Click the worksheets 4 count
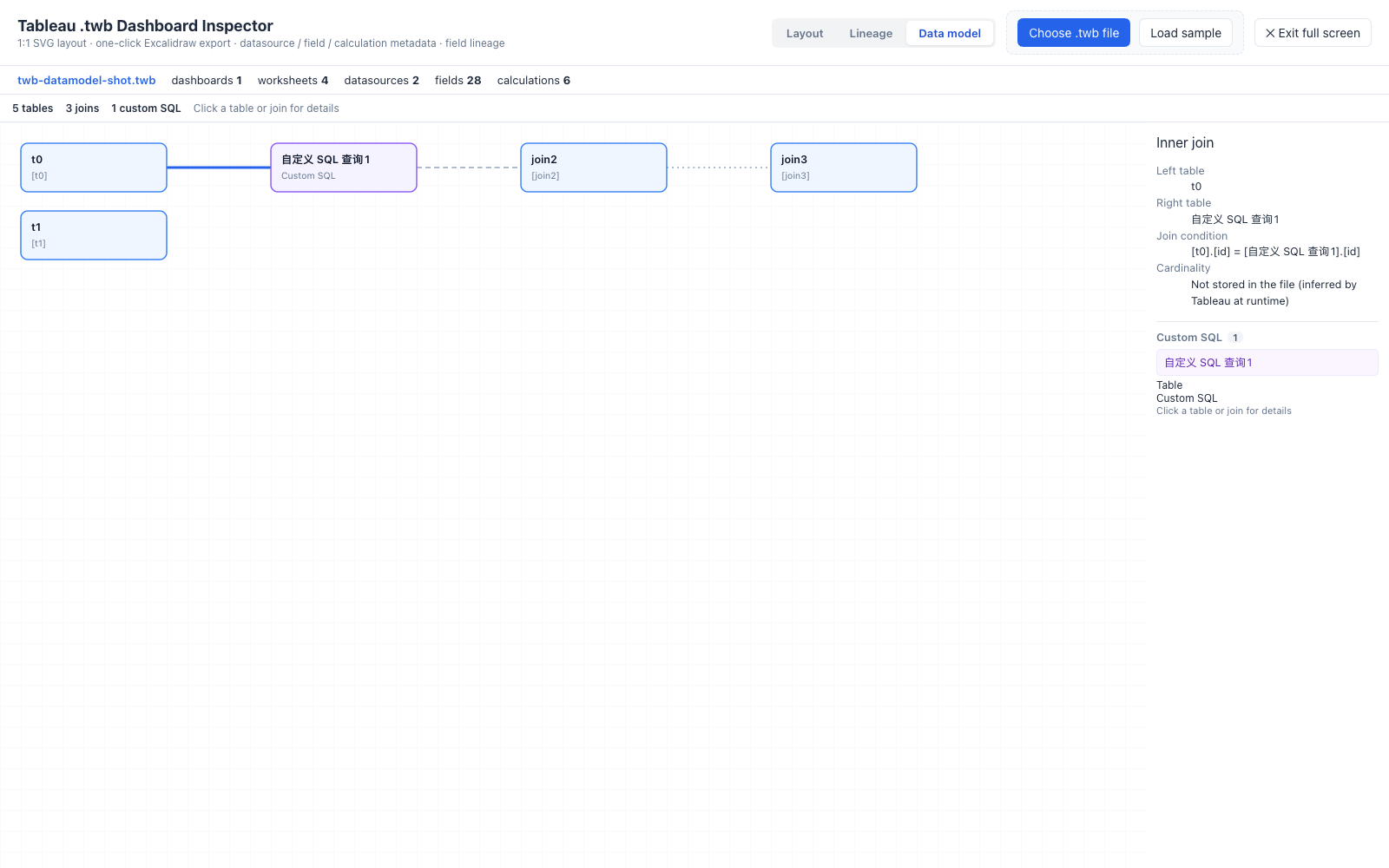Screen dimensions: 1389x868 pyautogui.click(x=293, y=80)
